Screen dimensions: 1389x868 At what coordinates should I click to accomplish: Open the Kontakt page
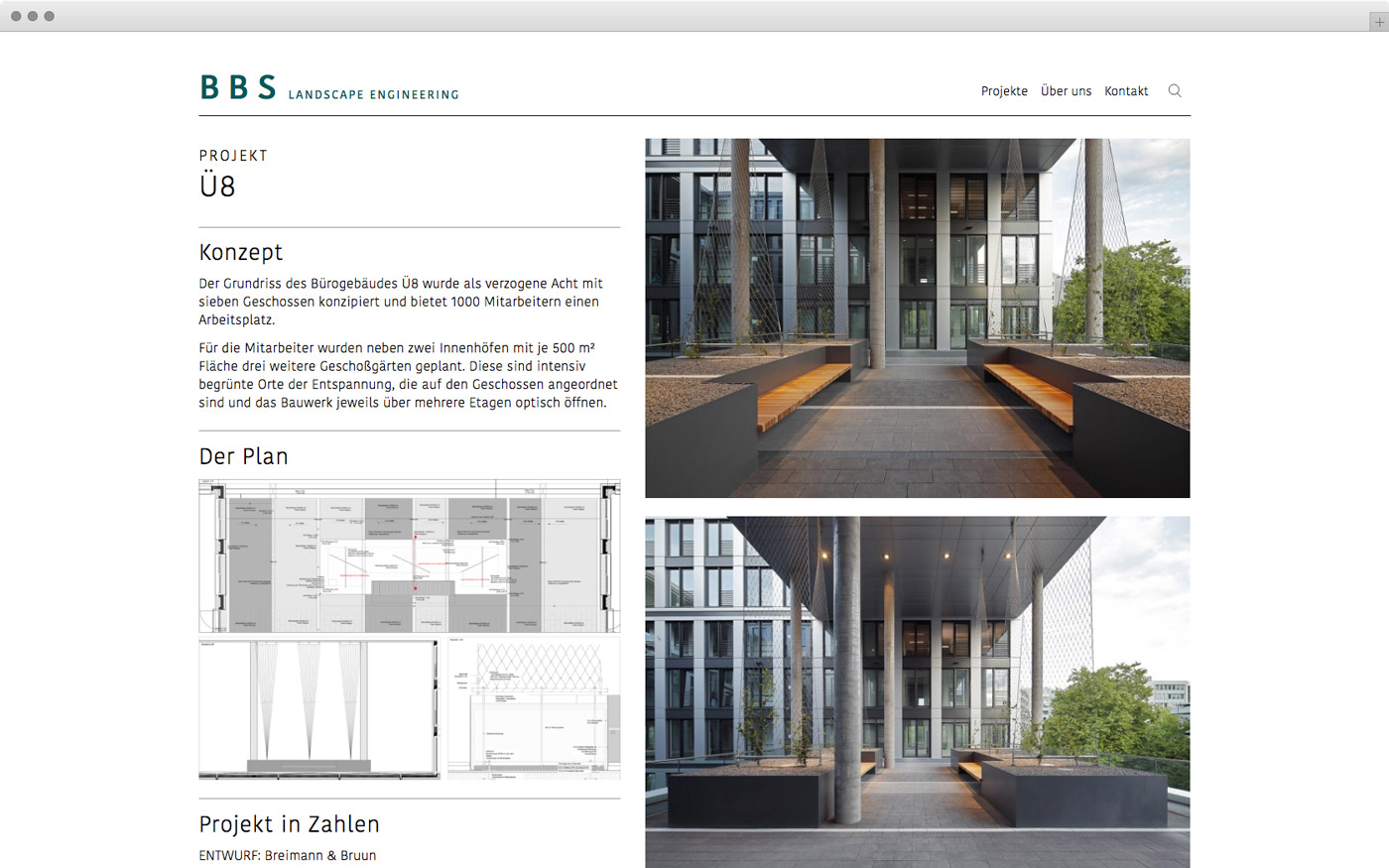coord(1126,91)
